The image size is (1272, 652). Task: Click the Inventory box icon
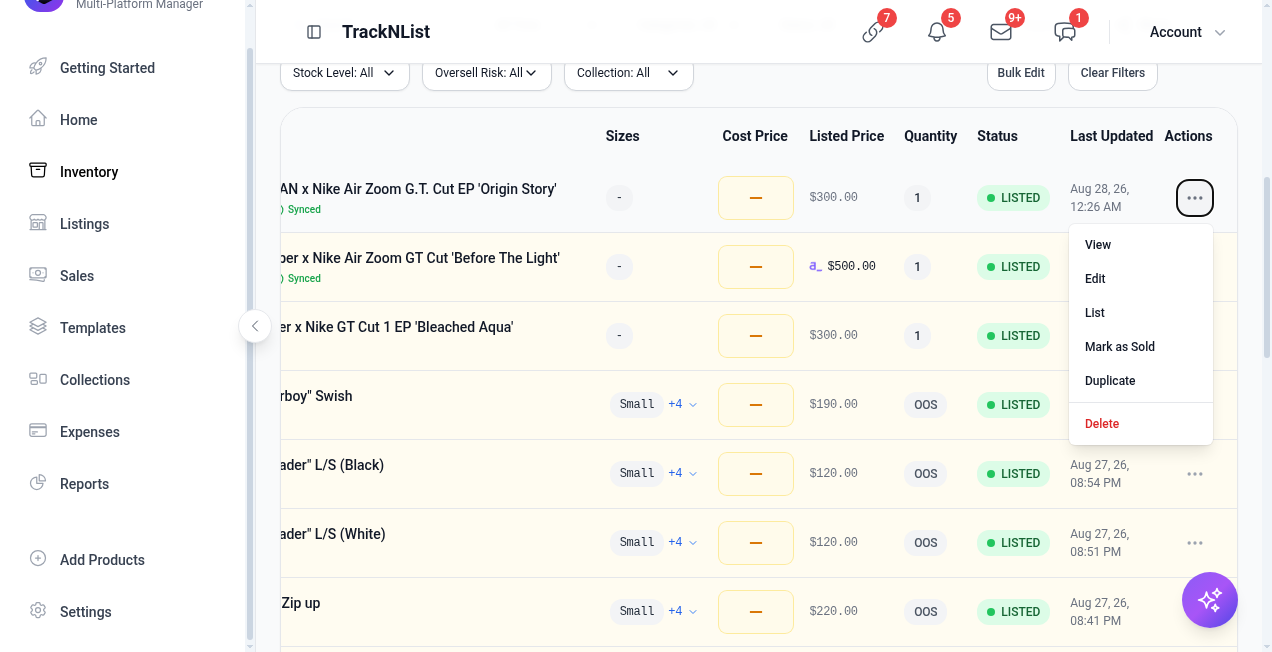[38, 171]
